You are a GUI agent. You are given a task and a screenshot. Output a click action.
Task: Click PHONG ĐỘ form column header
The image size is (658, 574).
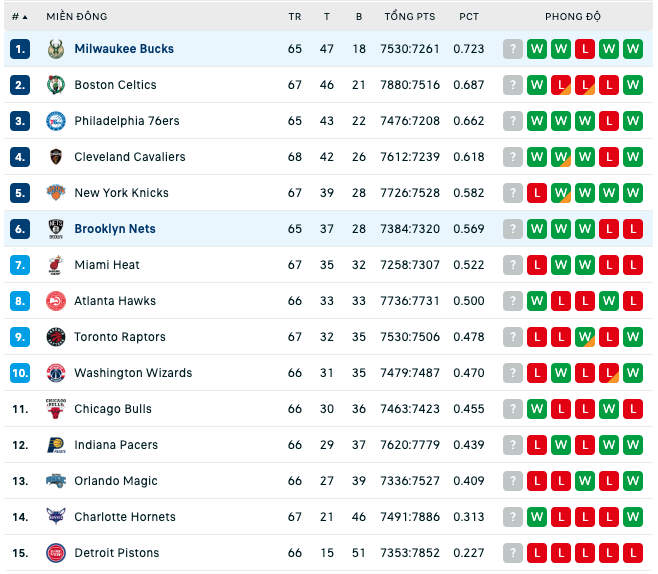tap(573, 17)
